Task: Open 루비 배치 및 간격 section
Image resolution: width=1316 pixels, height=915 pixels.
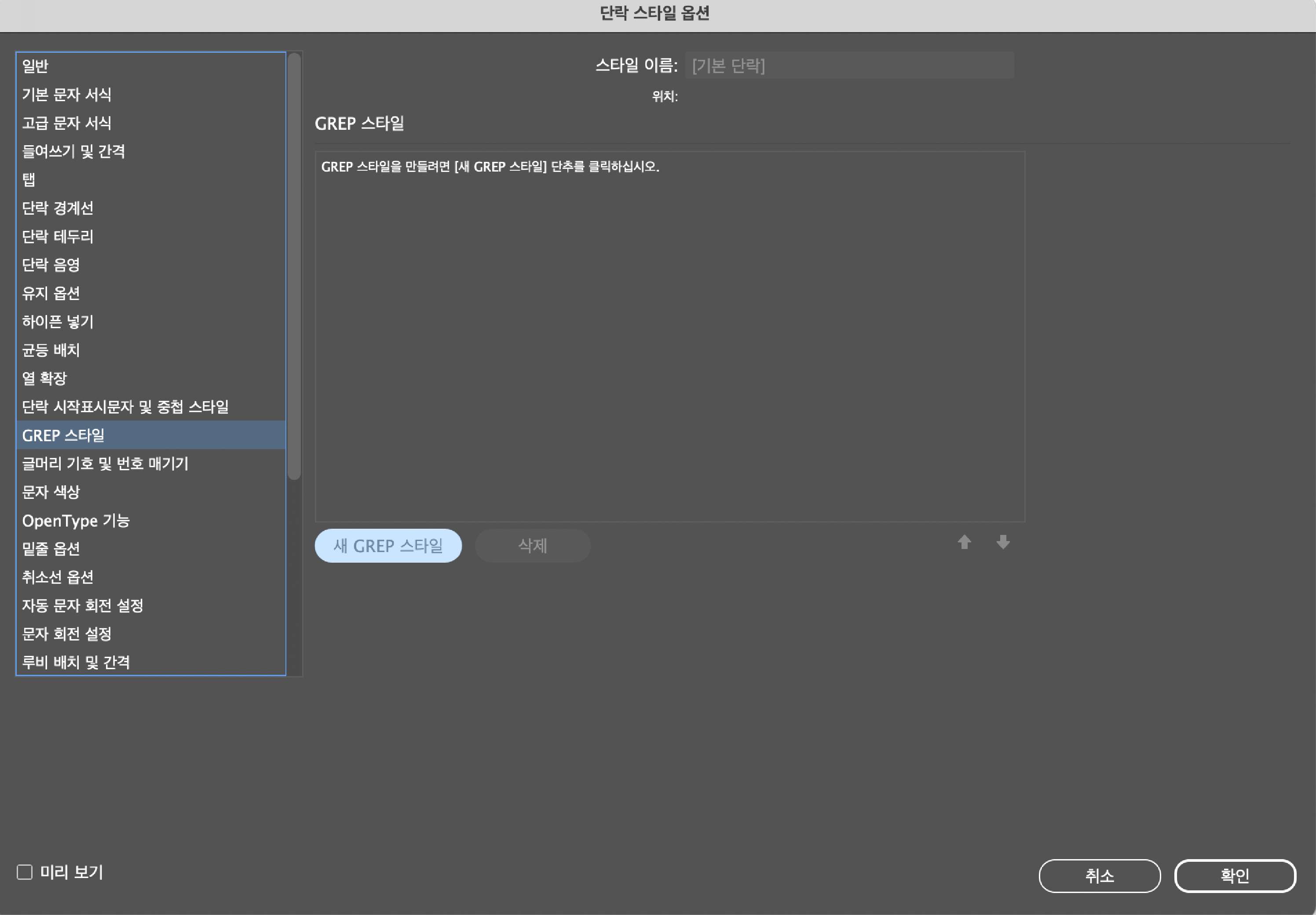Action: (x=76, y=662)
